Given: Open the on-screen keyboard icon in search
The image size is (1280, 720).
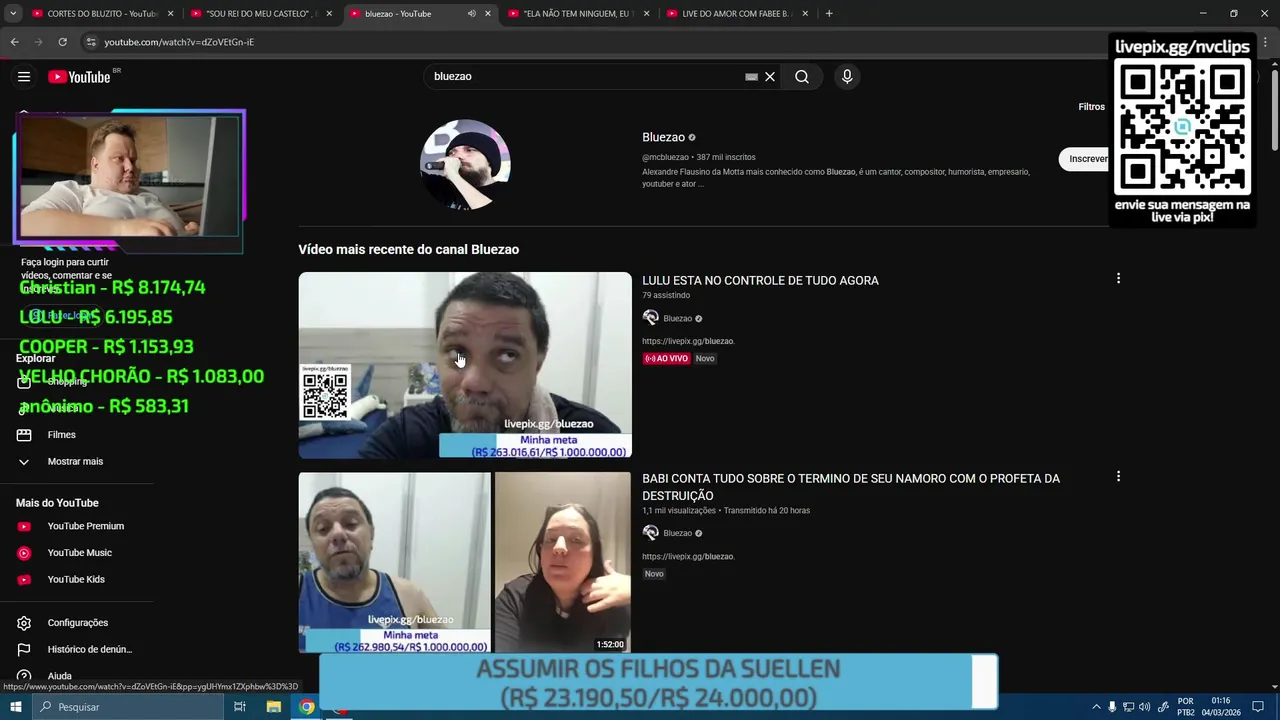Looking at the screenshot, I should 751,77.
